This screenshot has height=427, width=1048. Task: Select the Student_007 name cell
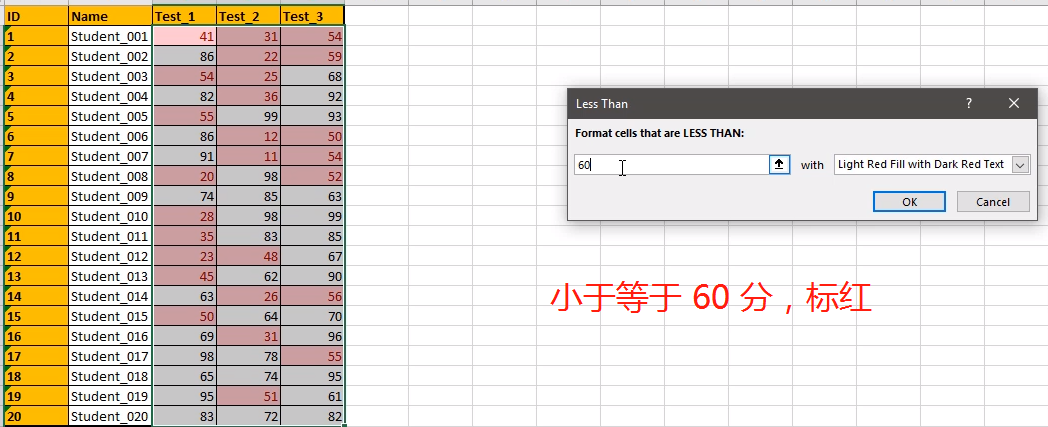(110, 156)
